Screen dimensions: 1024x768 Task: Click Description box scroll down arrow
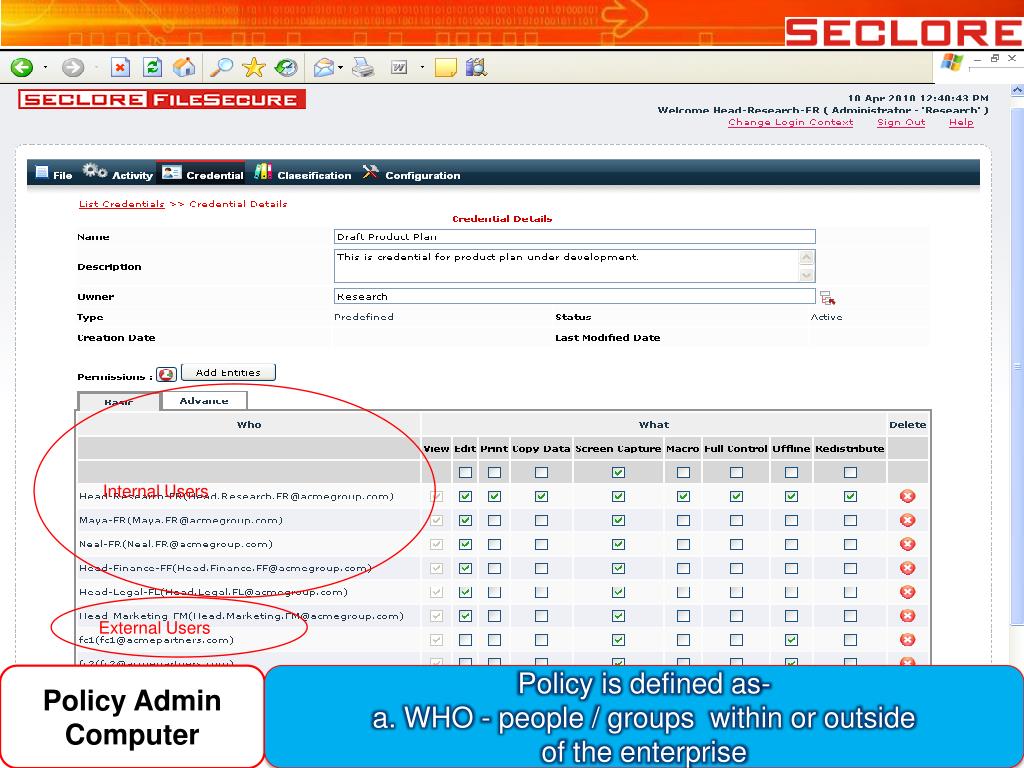tap(807, 275)
